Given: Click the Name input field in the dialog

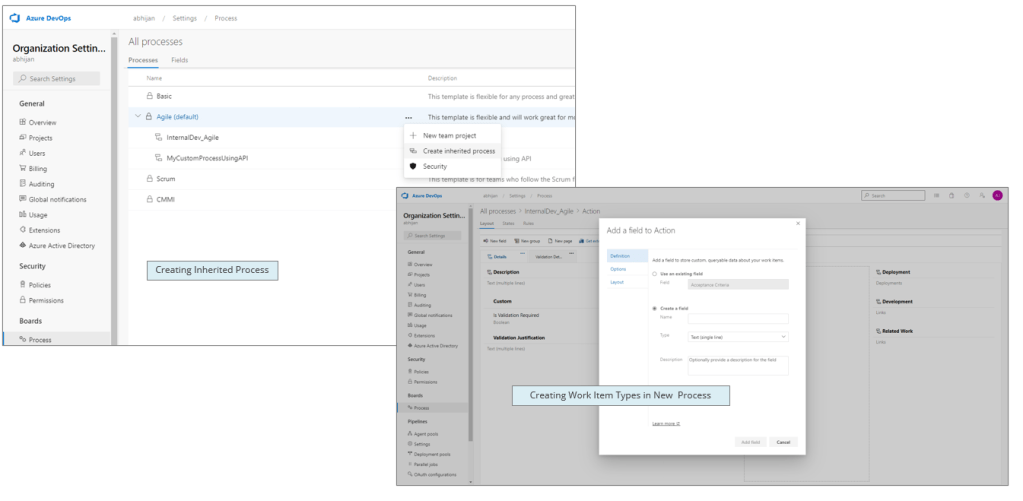Looking at the screenshot, I should 737,319.
